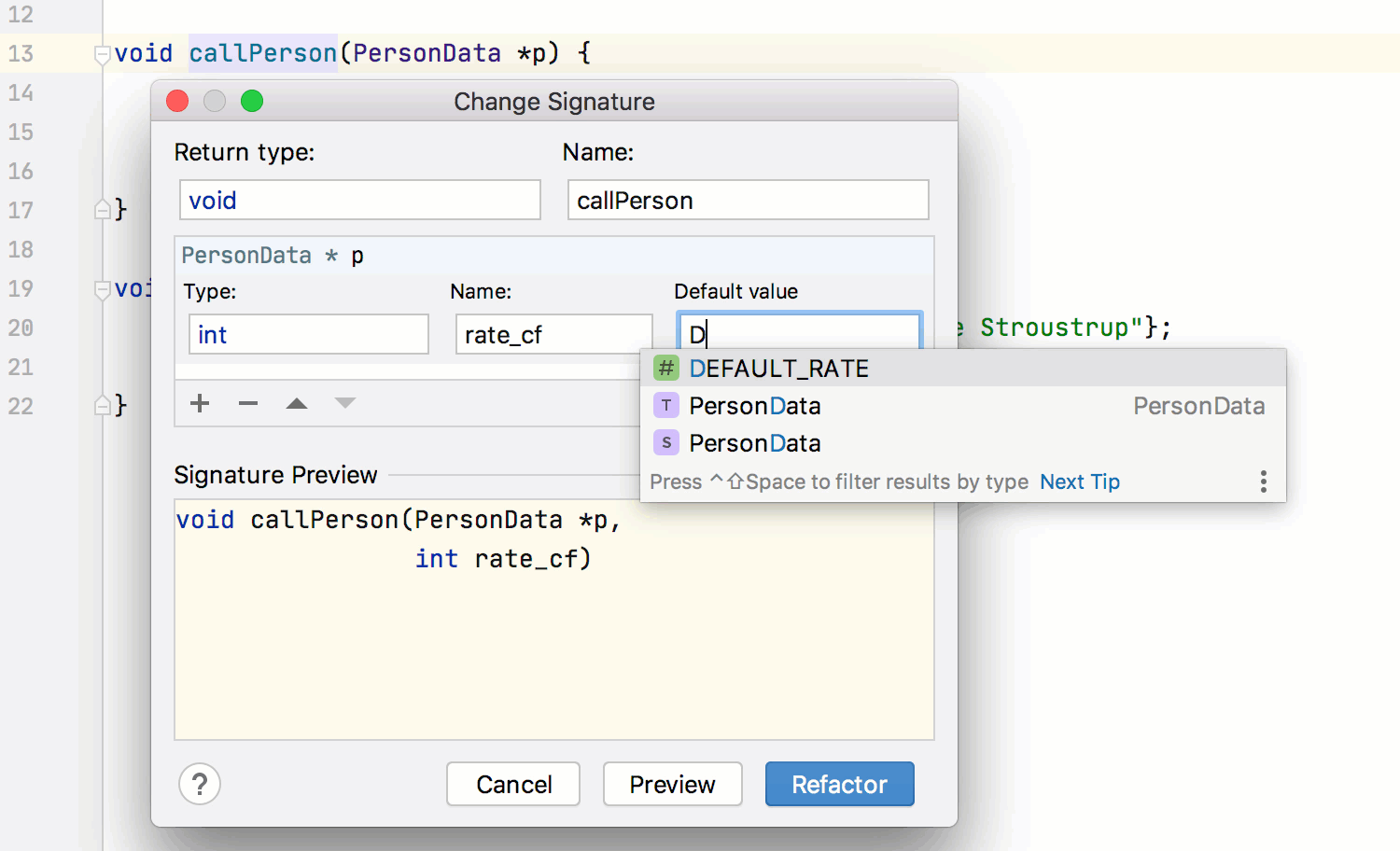This screenshot has height=851, width=1400.
Task: Preview the signature refactoring
Action: (x=672, y=784)
